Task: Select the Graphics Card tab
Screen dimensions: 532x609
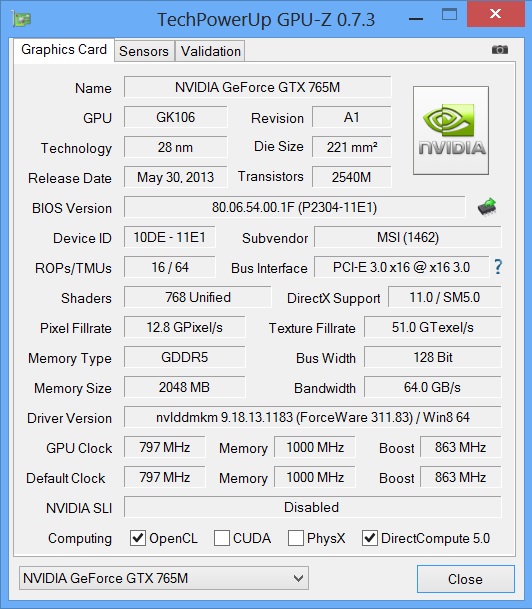Action: tap(64, 50)
